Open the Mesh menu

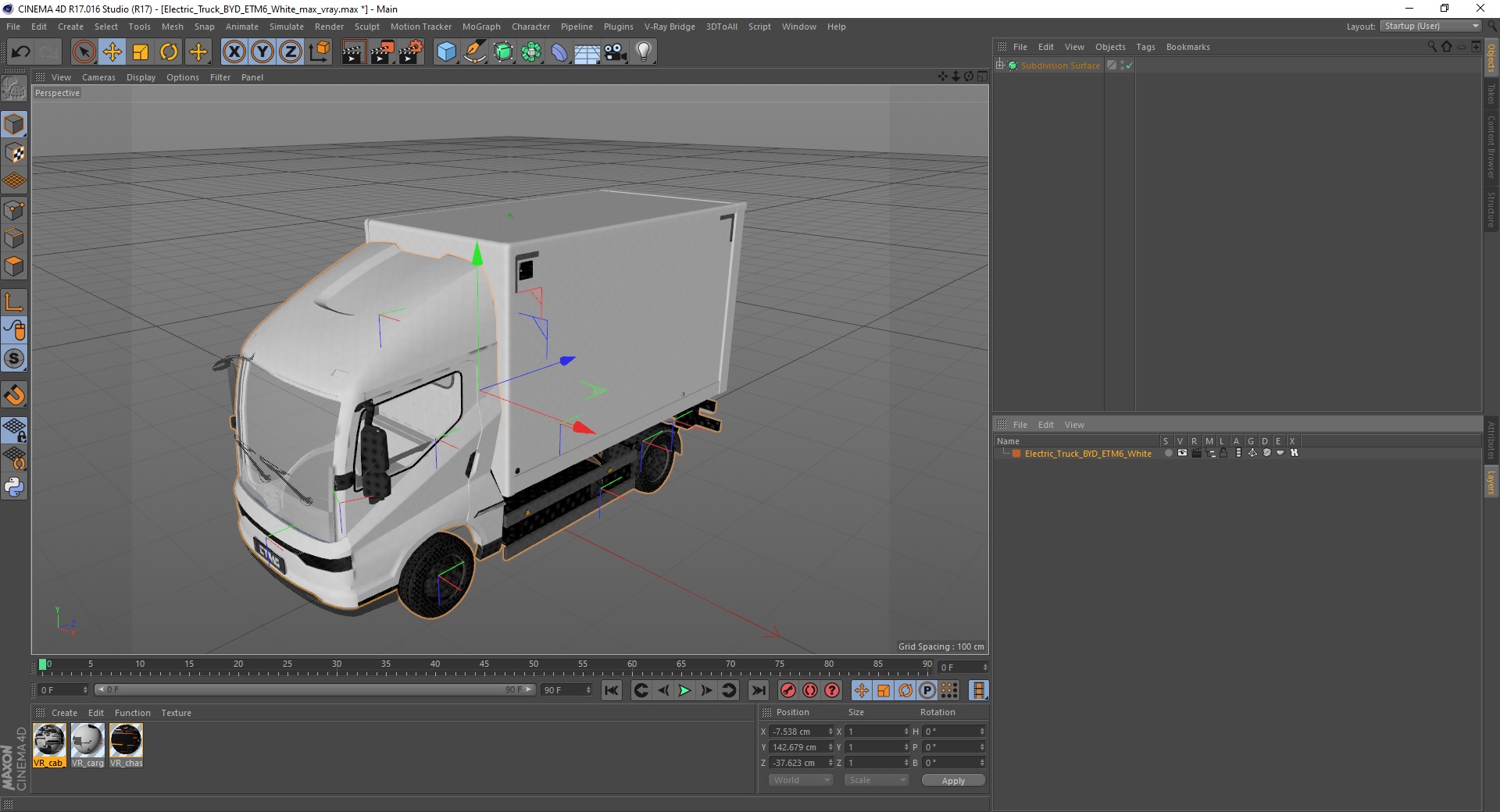coord(172,27)
